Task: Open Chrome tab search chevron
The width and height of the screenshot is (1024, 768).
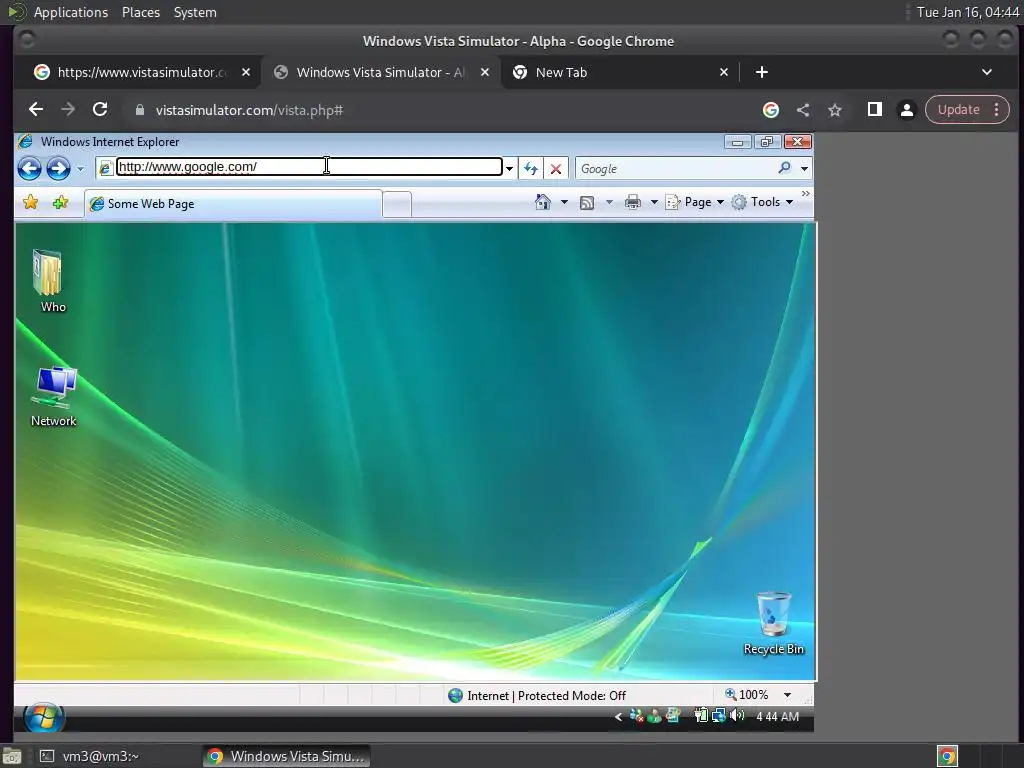Action: tap(987, 72)
